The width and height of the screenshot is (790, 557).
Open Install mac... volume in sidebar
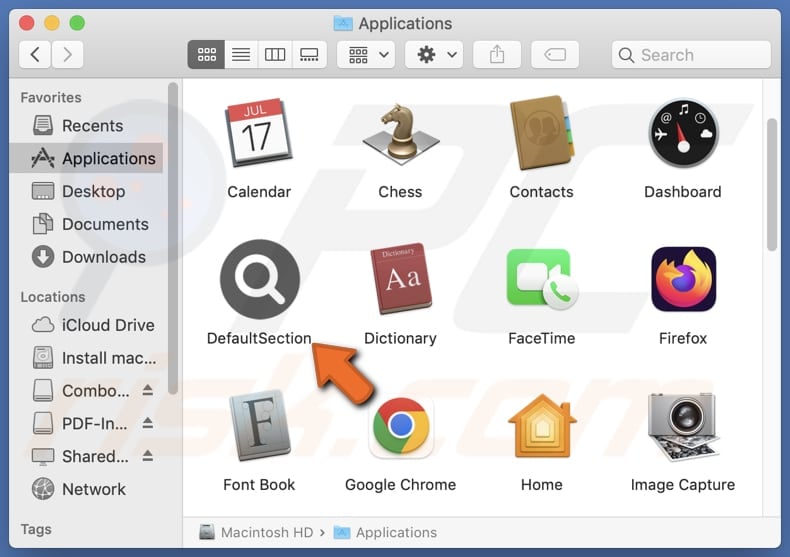(x=86, y=358)
